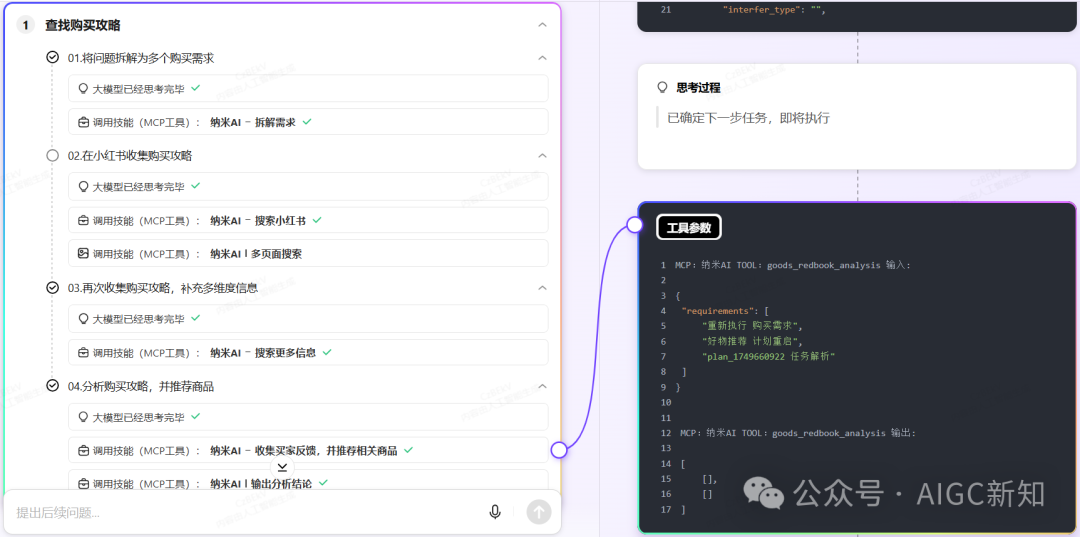Click the 思考过程 card heading
The height and width of the screenshot is (537, 1080).
(x=698, y=87)
